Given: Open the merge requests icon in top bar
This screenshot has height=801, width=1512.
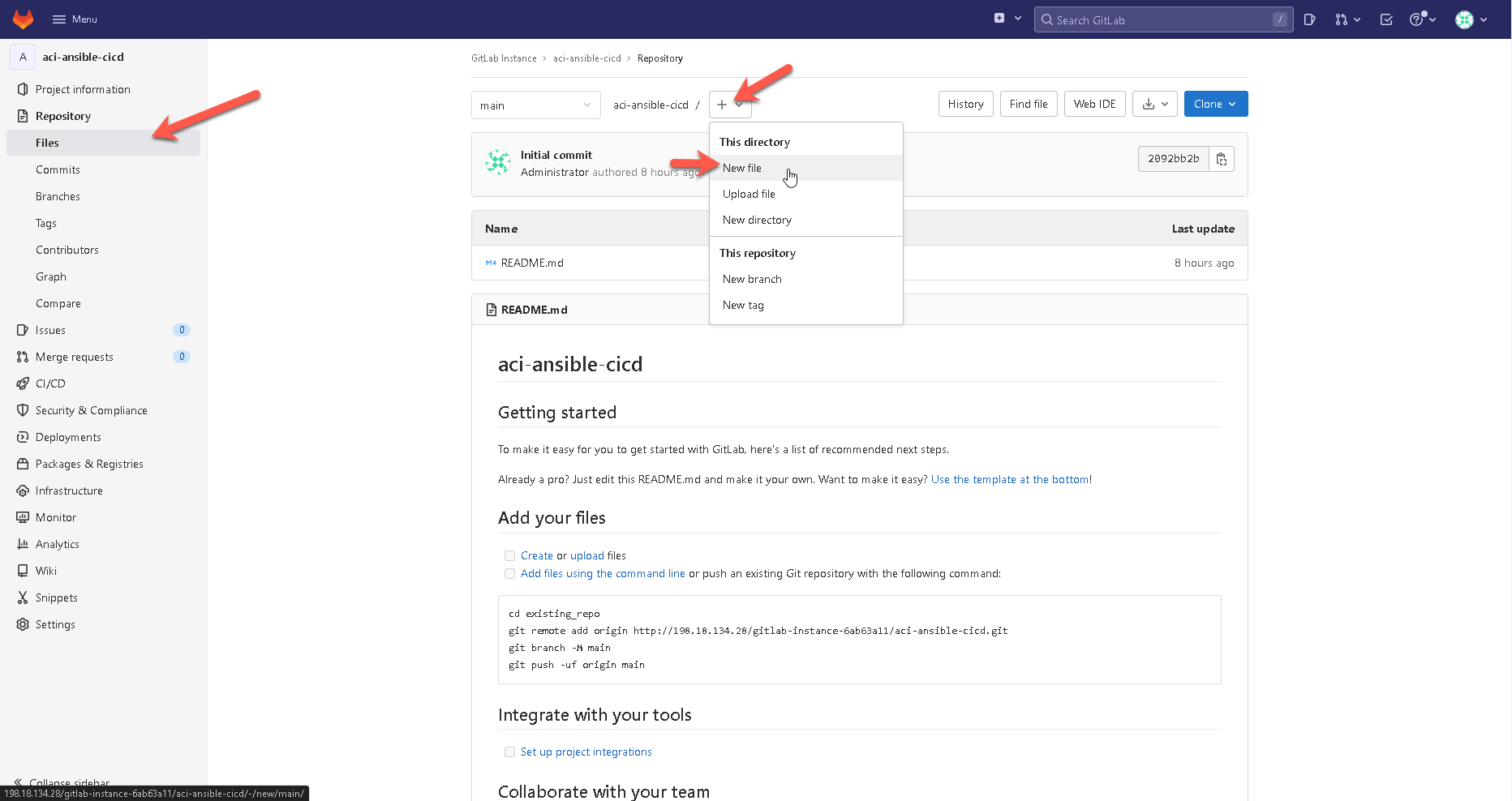Looking at the screenshot, I should click(x=1347, y=19).
